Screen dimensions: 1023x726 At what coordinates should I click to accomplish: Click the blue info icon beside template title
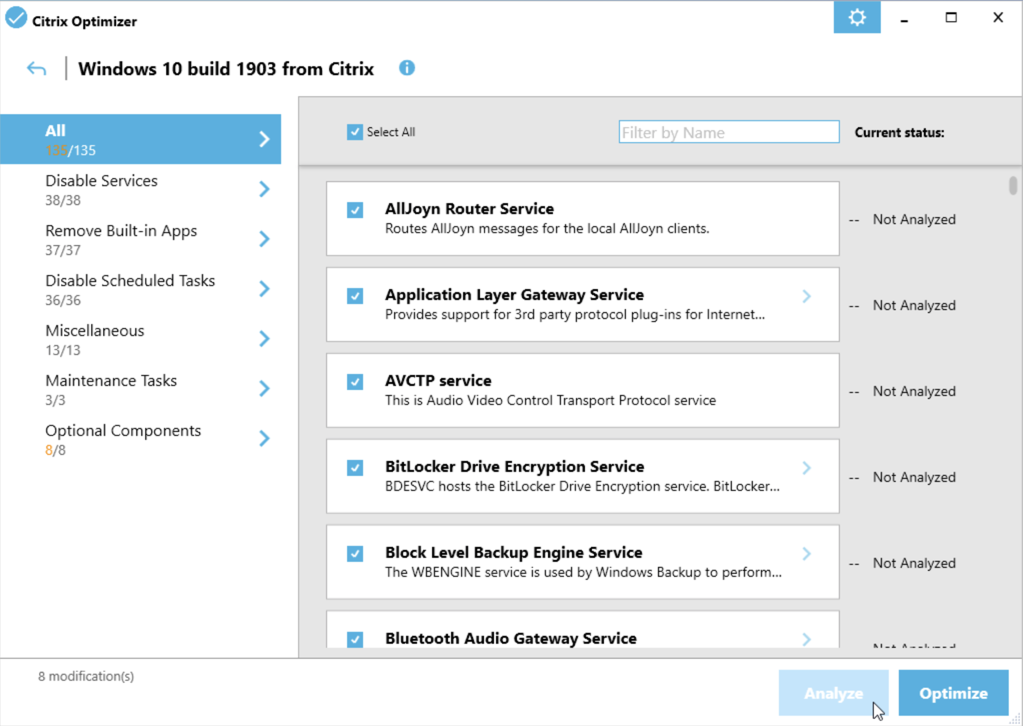[x=407, y=68]
